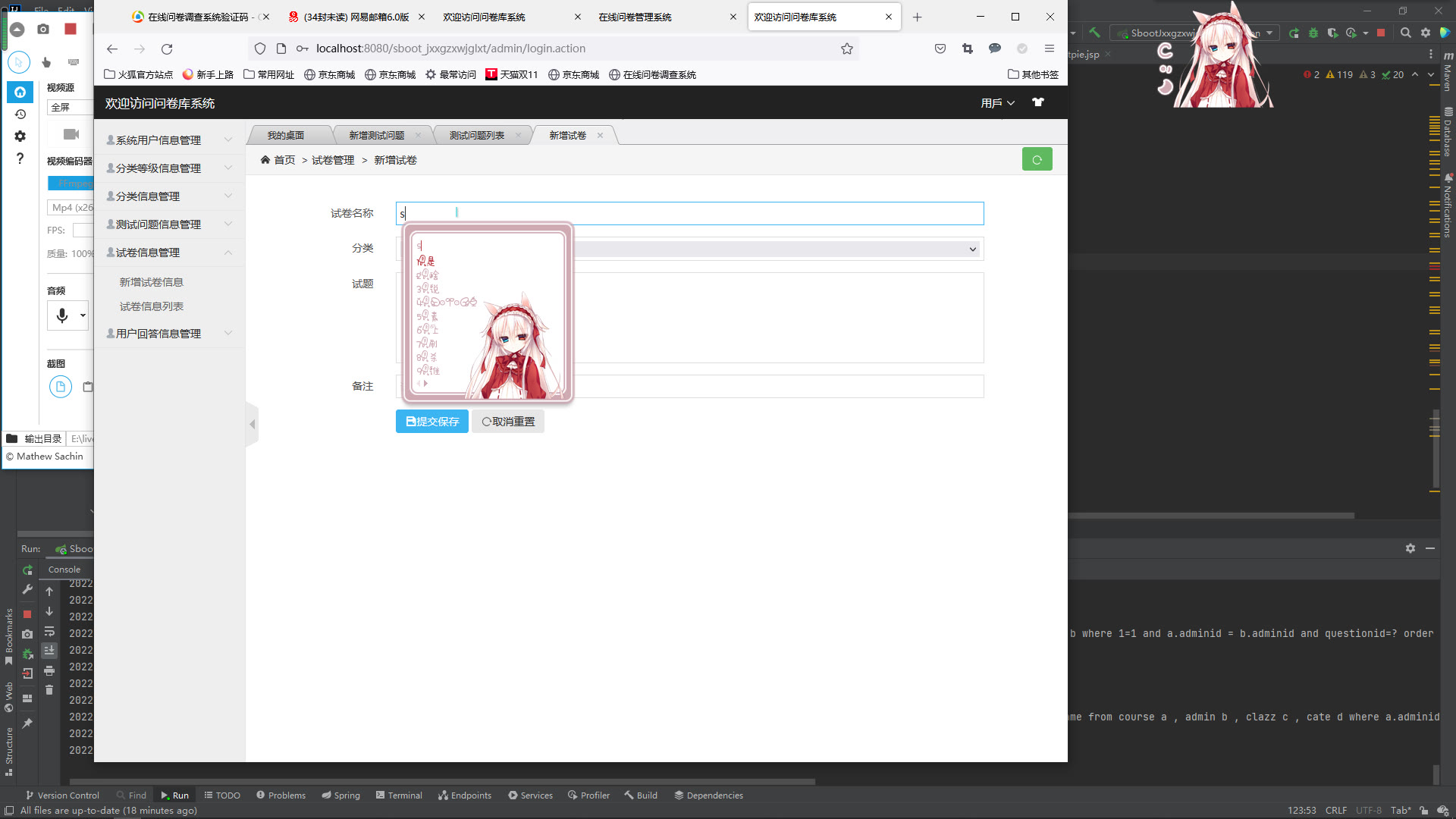Toggle the mouse cursor capture in the recorder
The height and width of the screenshot is (819, 1456).
19,62
